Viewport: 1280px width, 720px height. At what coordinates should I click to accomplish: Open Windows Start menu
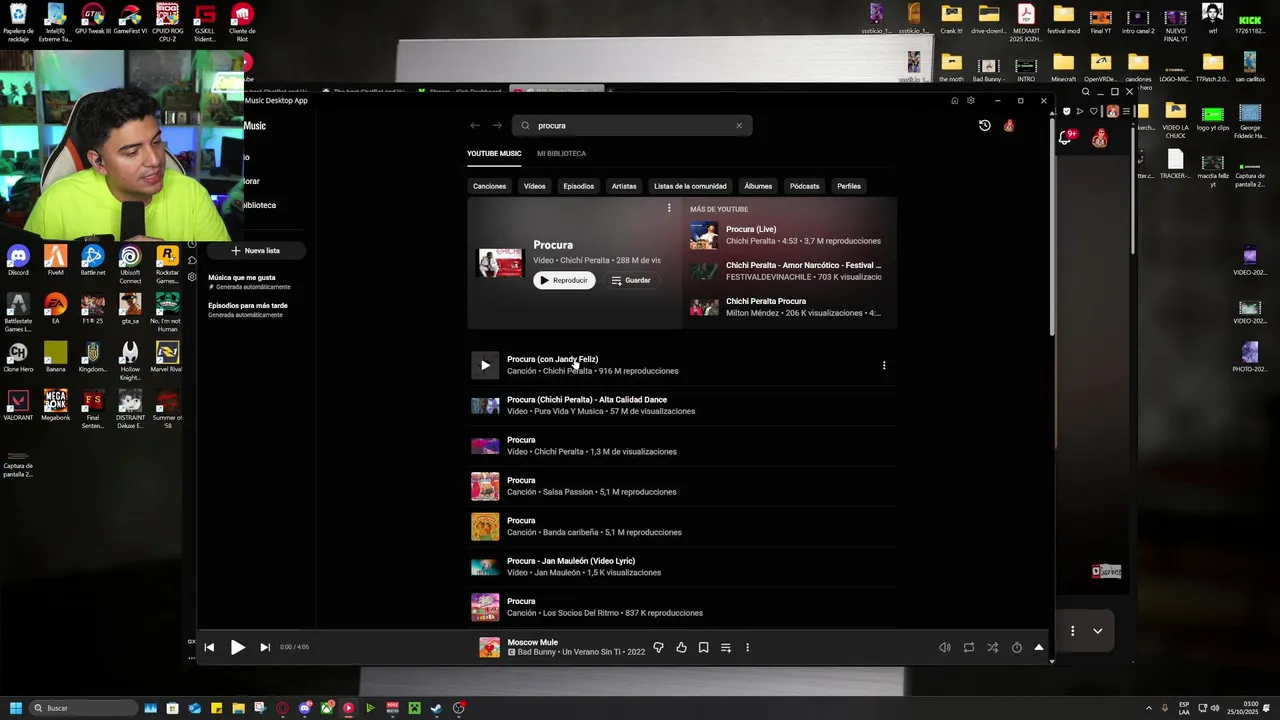(16, 708)
